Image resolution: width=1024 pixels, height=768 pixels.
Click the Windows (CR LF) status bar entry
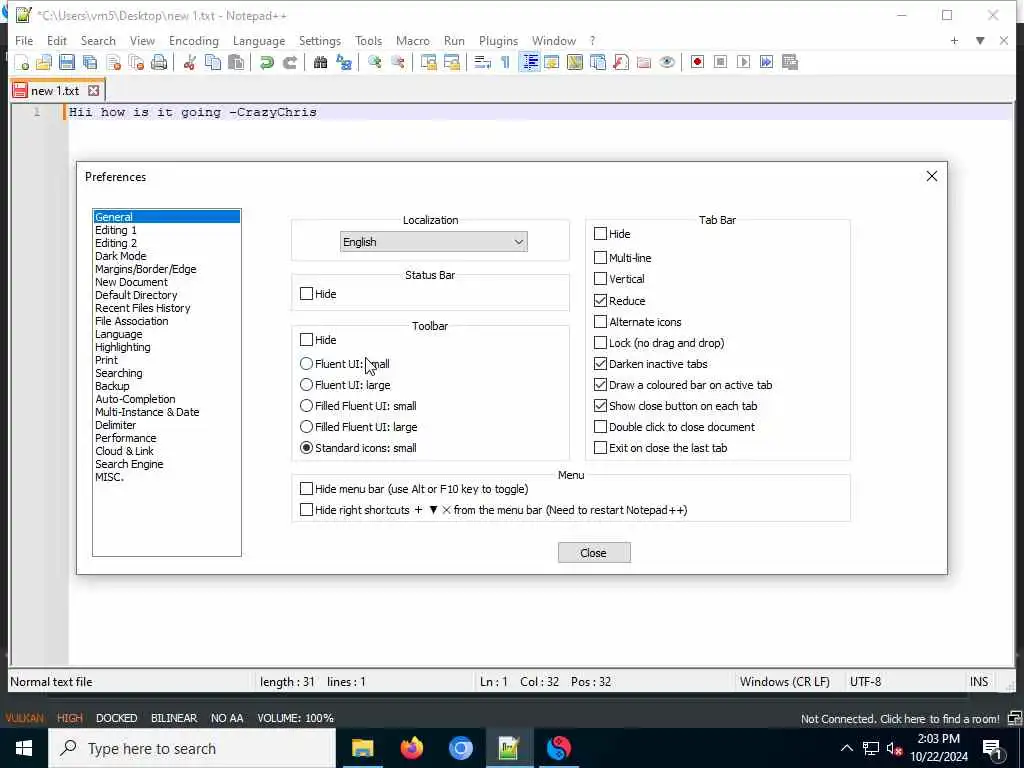tap(784, 681)
